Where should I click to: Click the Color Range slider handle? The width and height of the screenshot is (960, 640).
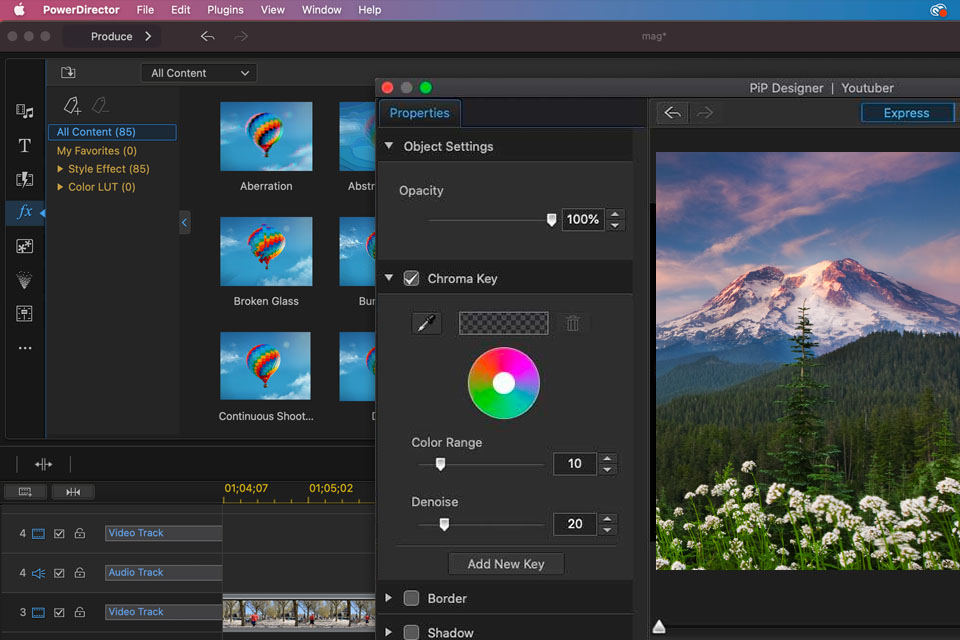440,464
